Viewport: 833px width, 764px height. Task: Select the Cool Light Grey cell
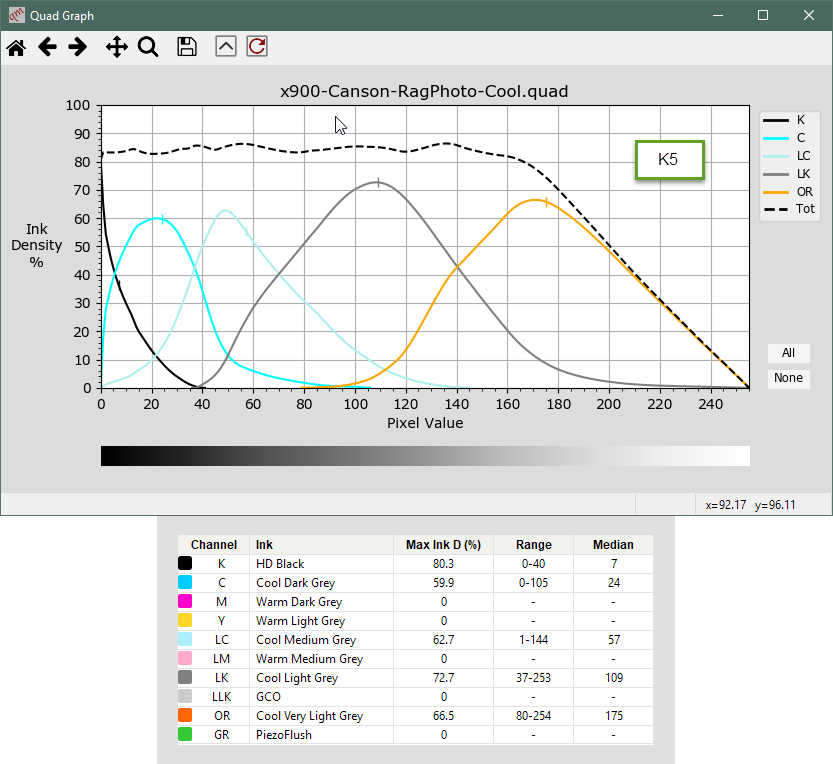click(321, 678)
